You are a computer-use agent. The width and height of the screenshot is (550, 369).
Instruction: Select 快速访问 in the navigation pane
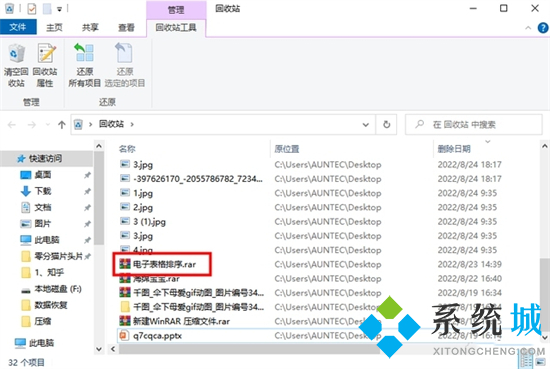coord(45,159)
